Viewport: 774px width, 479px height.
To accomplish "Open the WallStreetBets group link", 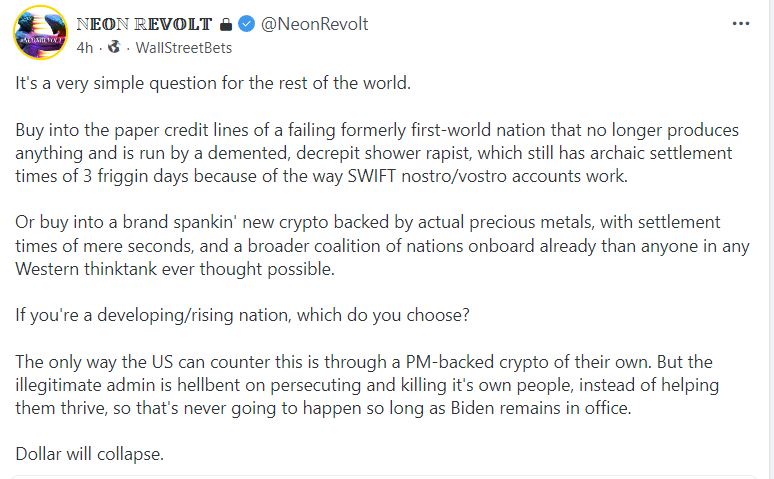I will coord(184,48).
